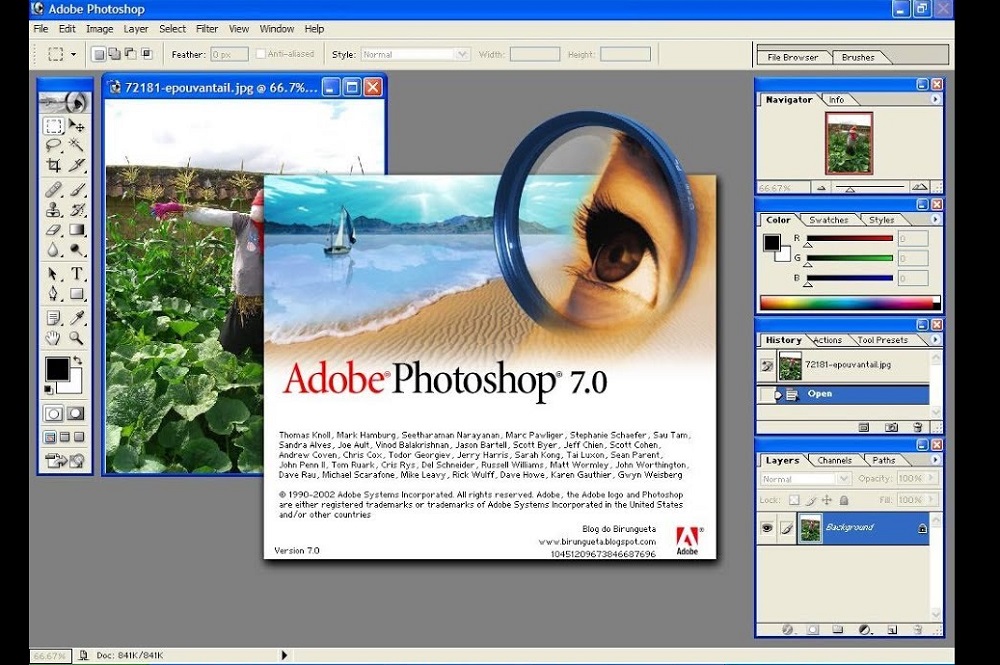
Task: Create new snapshot in History panel
Action: [x=891, y=427]
